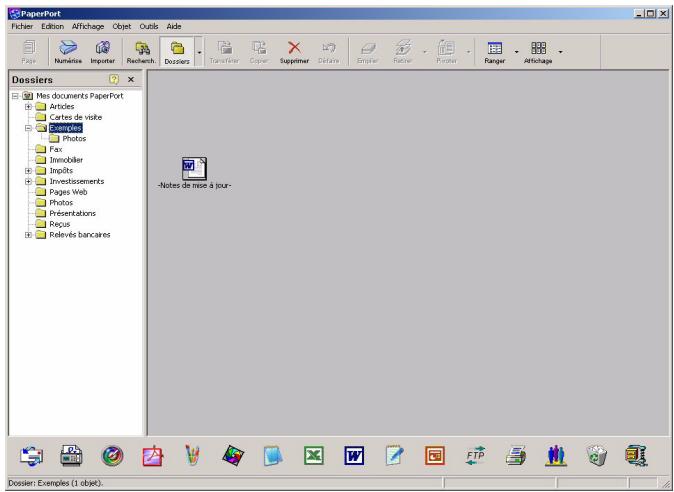Select the Photos subfolder under Exemples
Screen dimensions: 674x492
74,138
